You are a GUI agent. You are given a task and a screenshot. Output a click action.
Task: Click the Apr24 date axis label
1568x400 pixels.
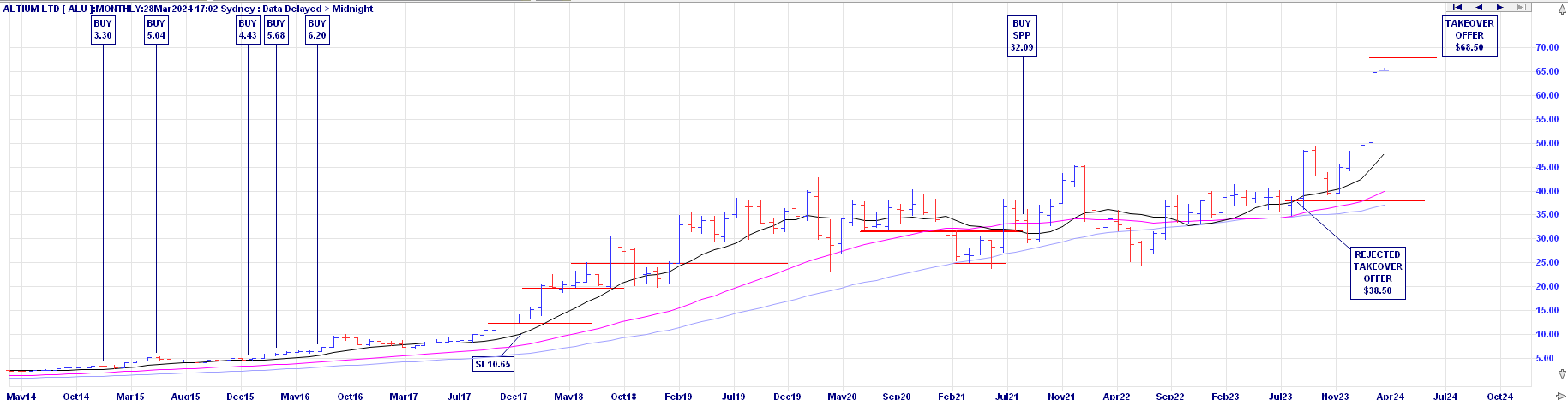tap(1390, 396)
